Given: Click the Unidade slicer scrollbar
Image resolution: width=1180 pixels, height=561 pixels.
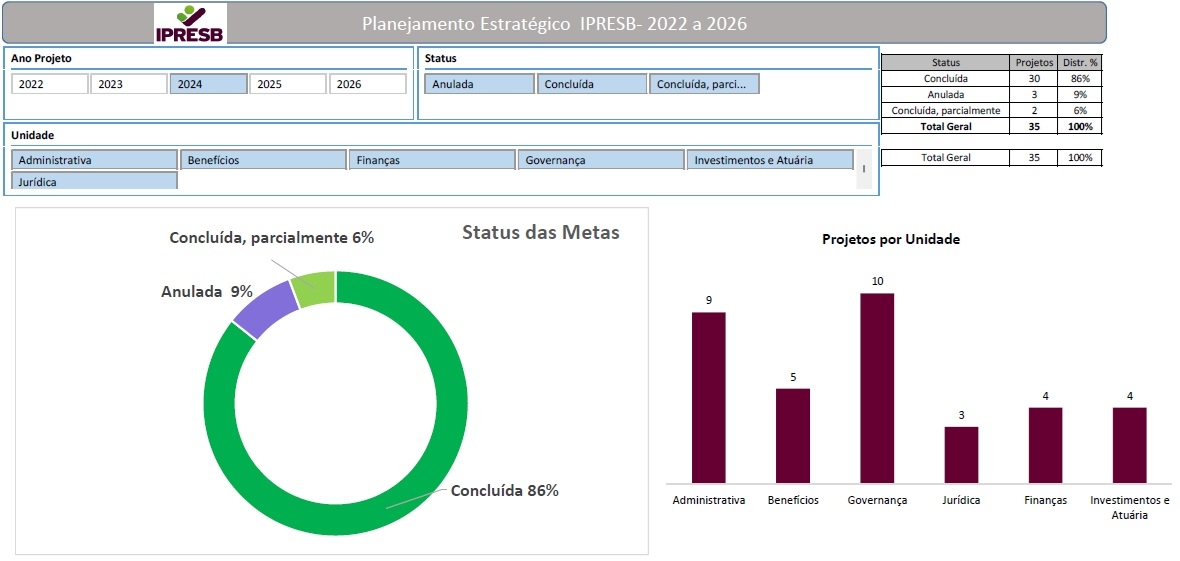Looking at the screenshot, I should click(x=863, y=169).
